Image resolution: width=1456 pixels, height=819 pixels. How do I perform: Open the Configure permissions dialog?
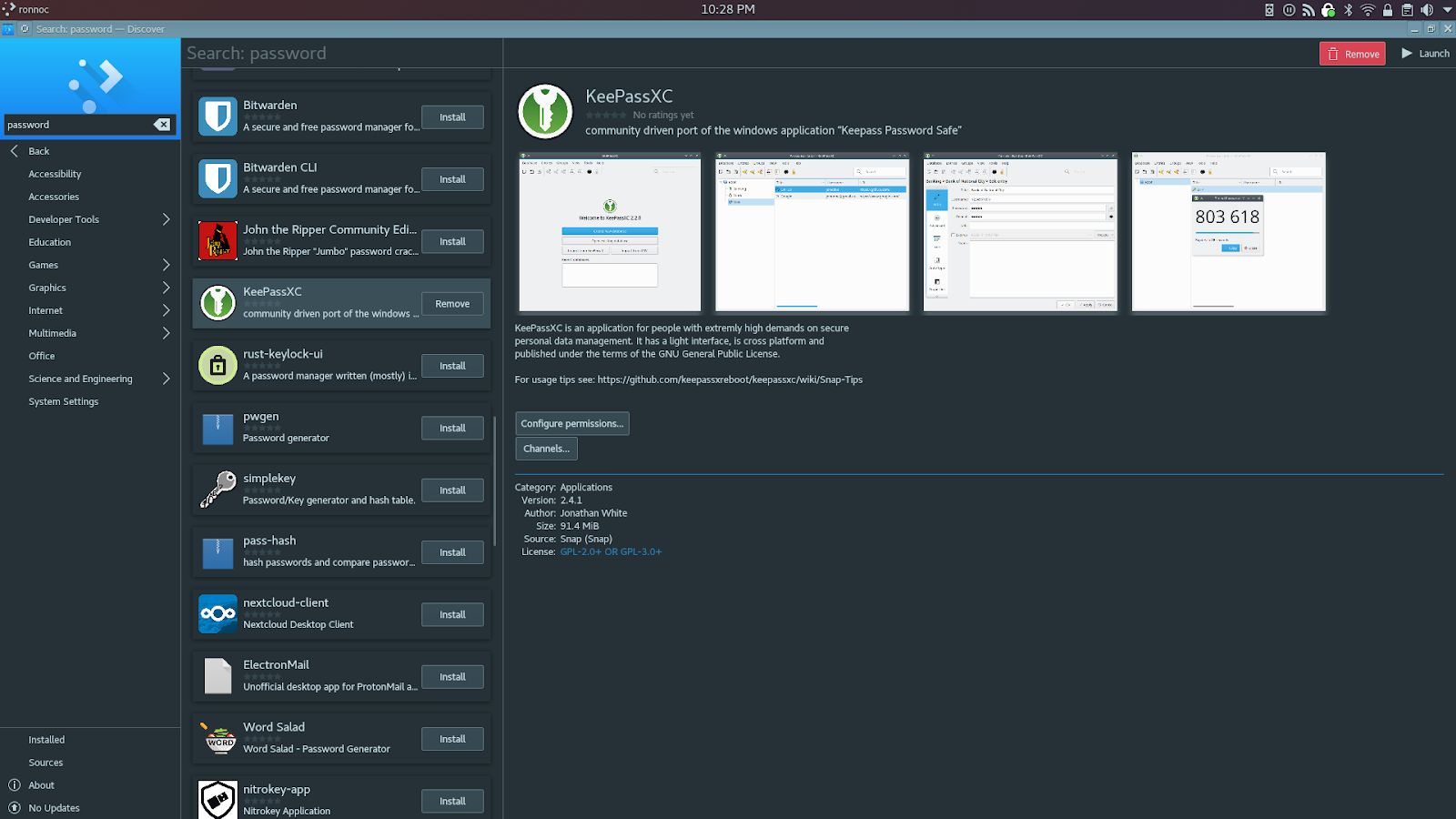click(571, 423)
